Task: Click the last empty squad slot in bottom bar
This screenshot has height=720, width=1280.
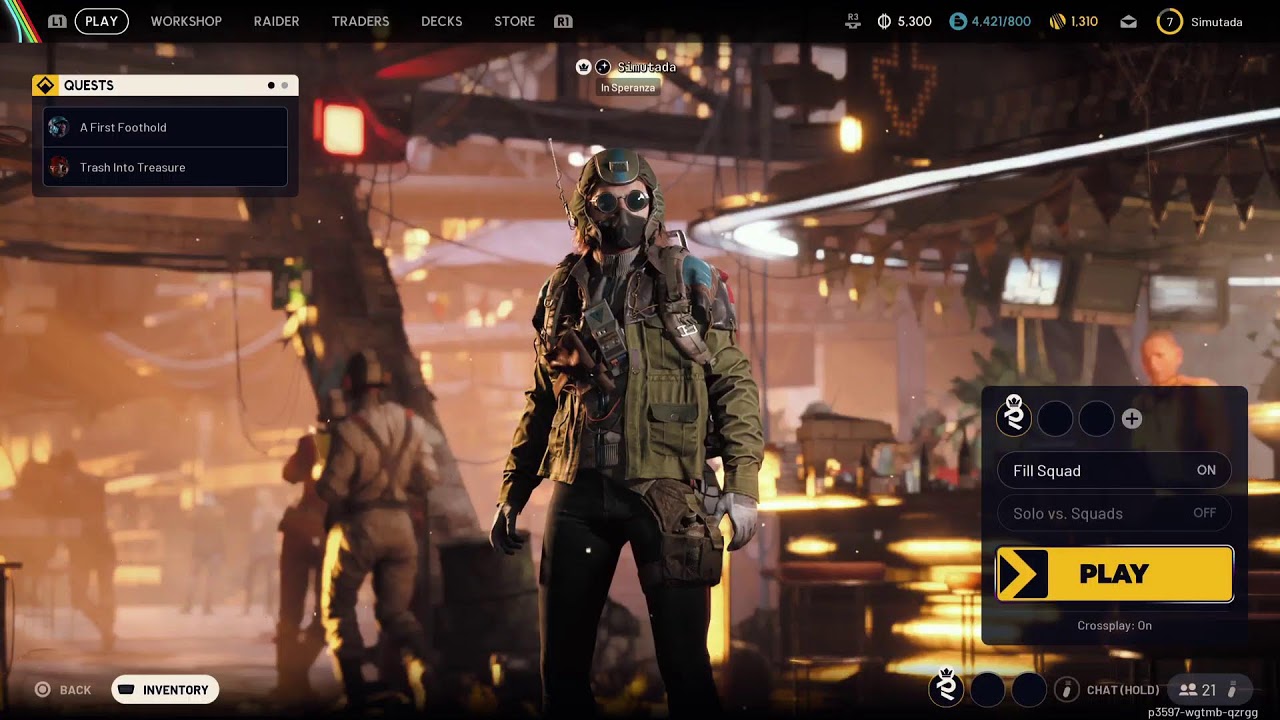Action: pyautogui.click(x=1028, y=689)
